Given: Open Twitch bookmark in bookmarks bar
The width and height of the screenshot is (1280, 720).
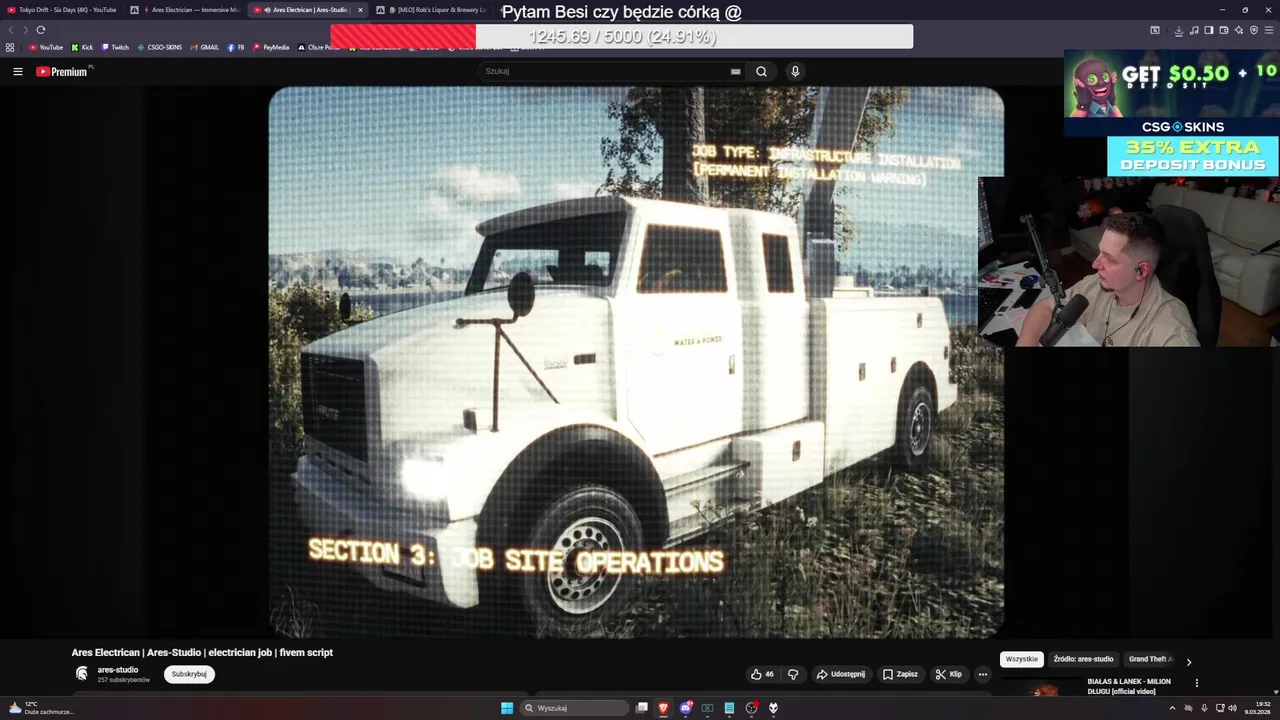Looking at the screenshot, I should tap(115, 47).
